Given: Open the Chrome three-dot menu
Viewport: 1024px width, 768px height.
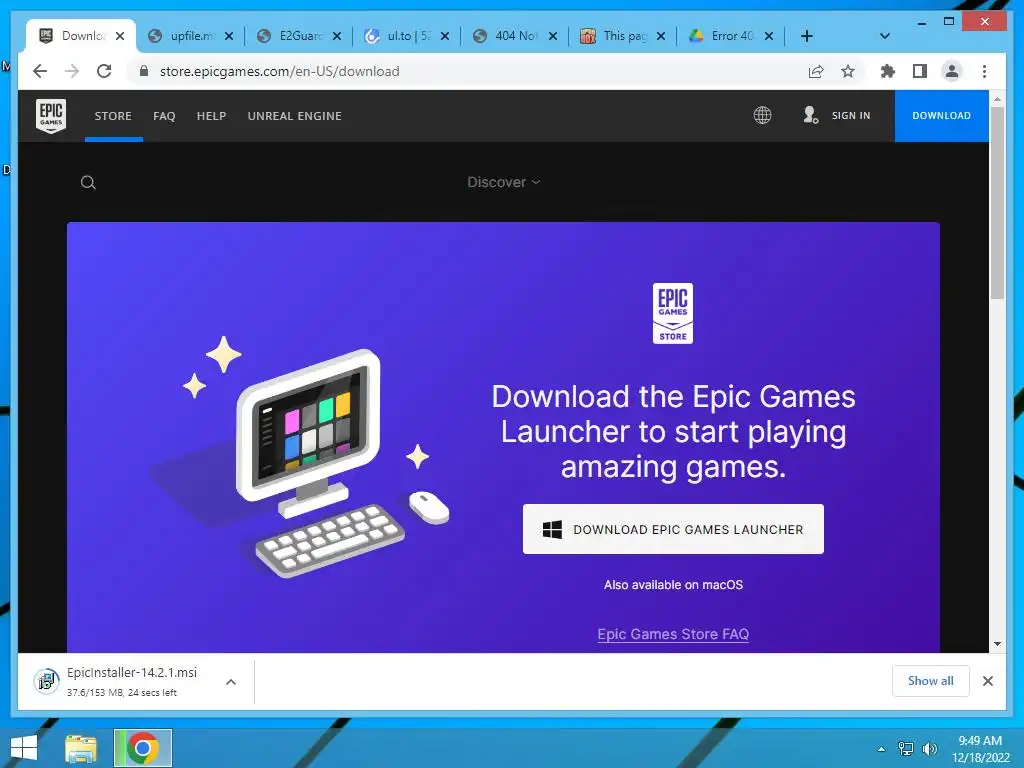Looking at the screenshot, I should [x=984, y=71].
